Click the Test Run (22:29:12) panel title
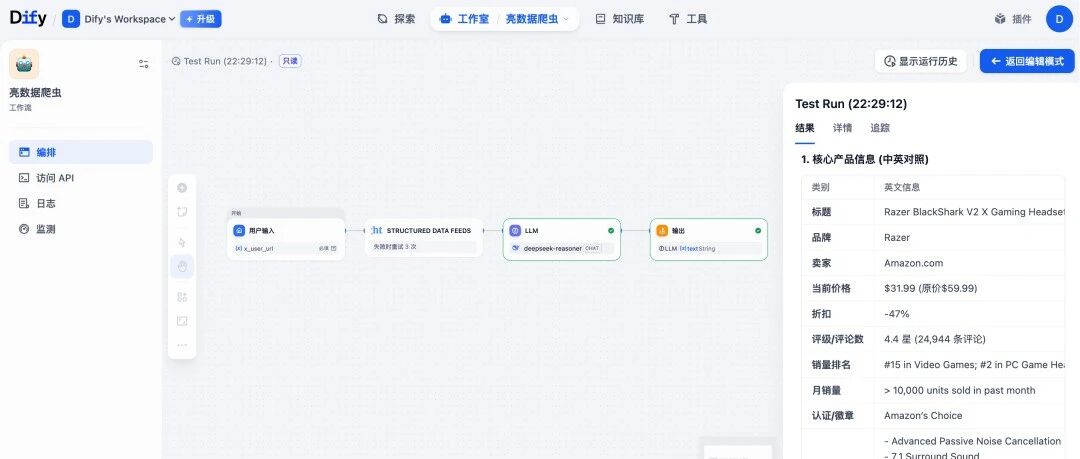 pos(851,104)
